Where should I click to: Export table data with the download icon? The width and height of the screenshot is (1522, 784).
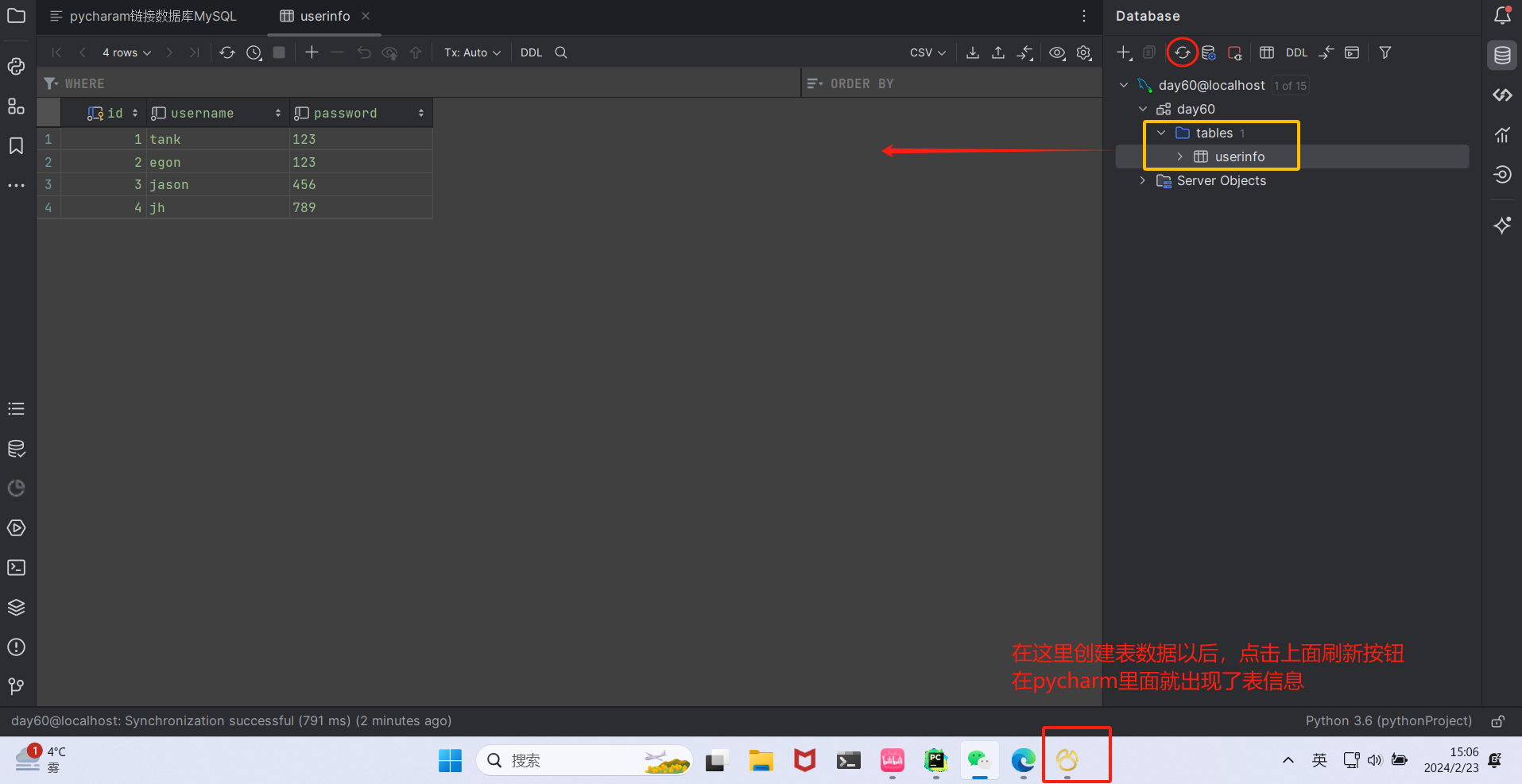coord(972,52)
